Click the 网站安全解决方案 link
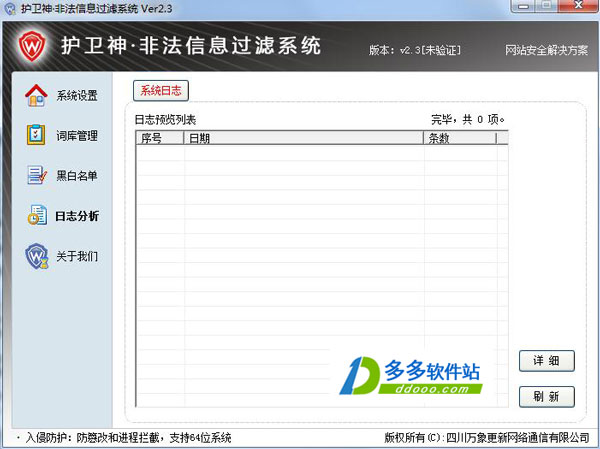600x449 pixels. 546,50
